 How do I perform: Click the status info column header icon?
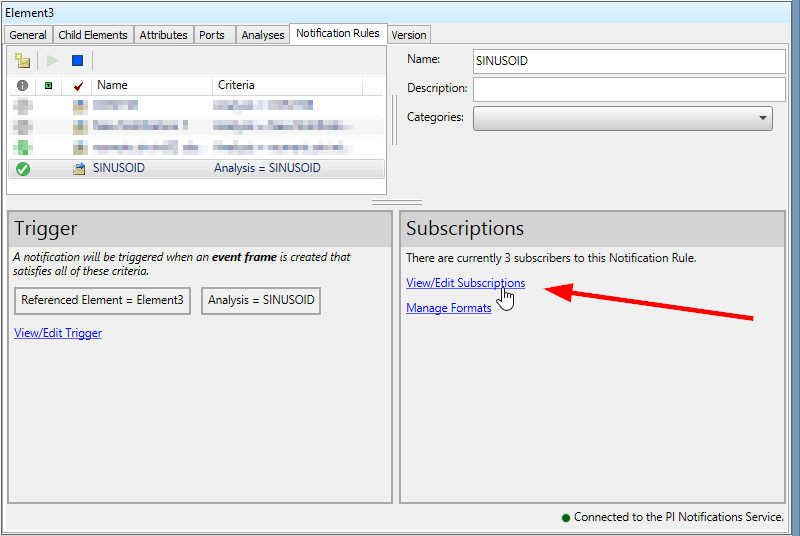22,86
